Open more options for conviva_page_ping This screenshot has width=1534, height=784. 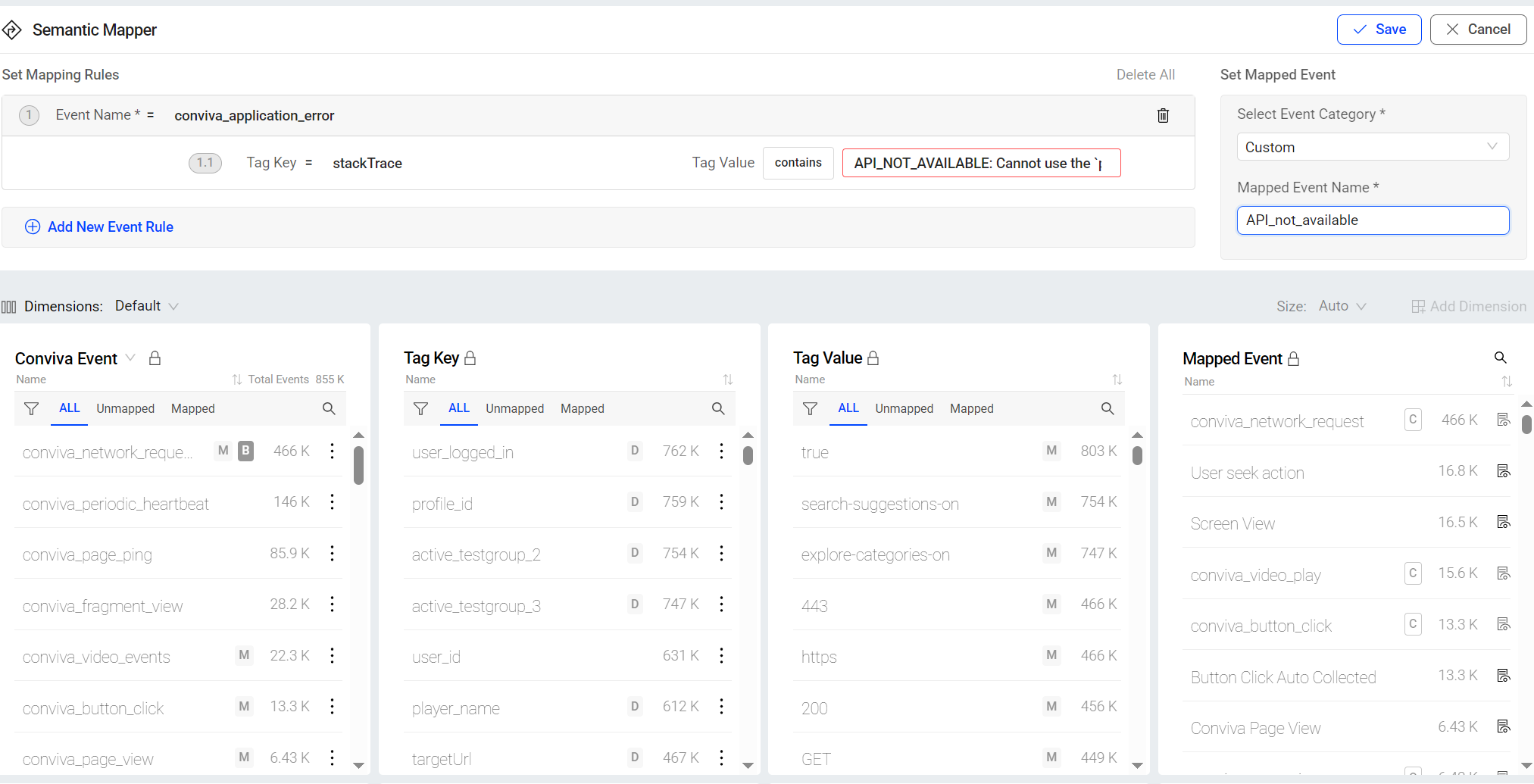click(x=332, y=554)
